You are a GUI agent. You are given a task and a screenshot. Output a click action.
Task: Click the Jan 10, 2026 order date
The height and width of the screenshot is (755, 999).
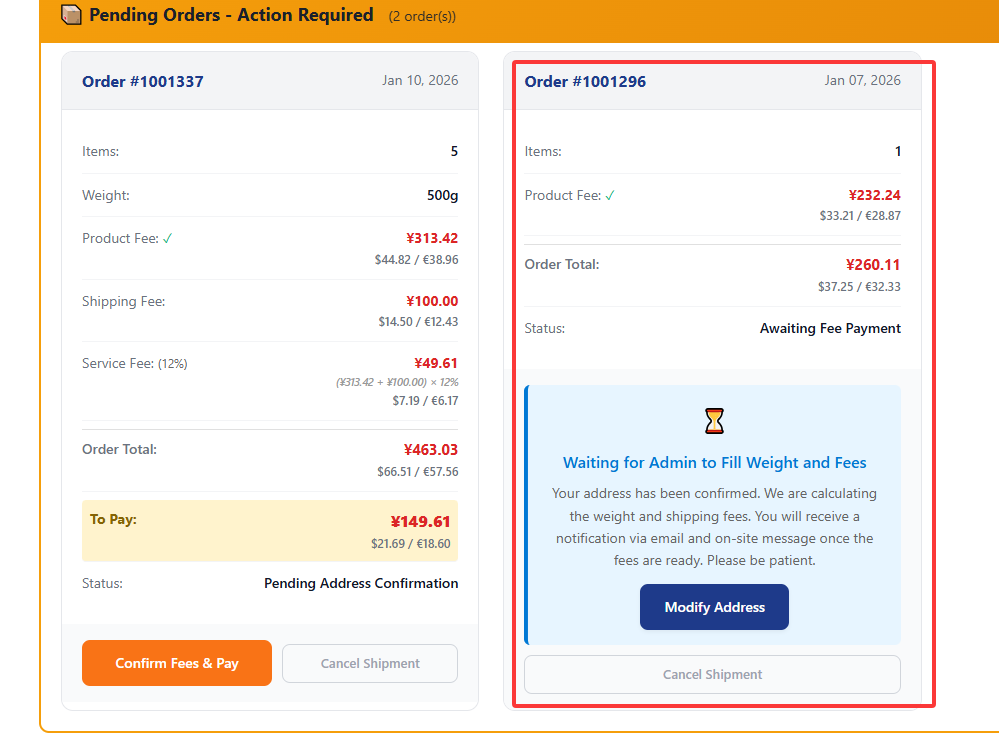[420, 80]
